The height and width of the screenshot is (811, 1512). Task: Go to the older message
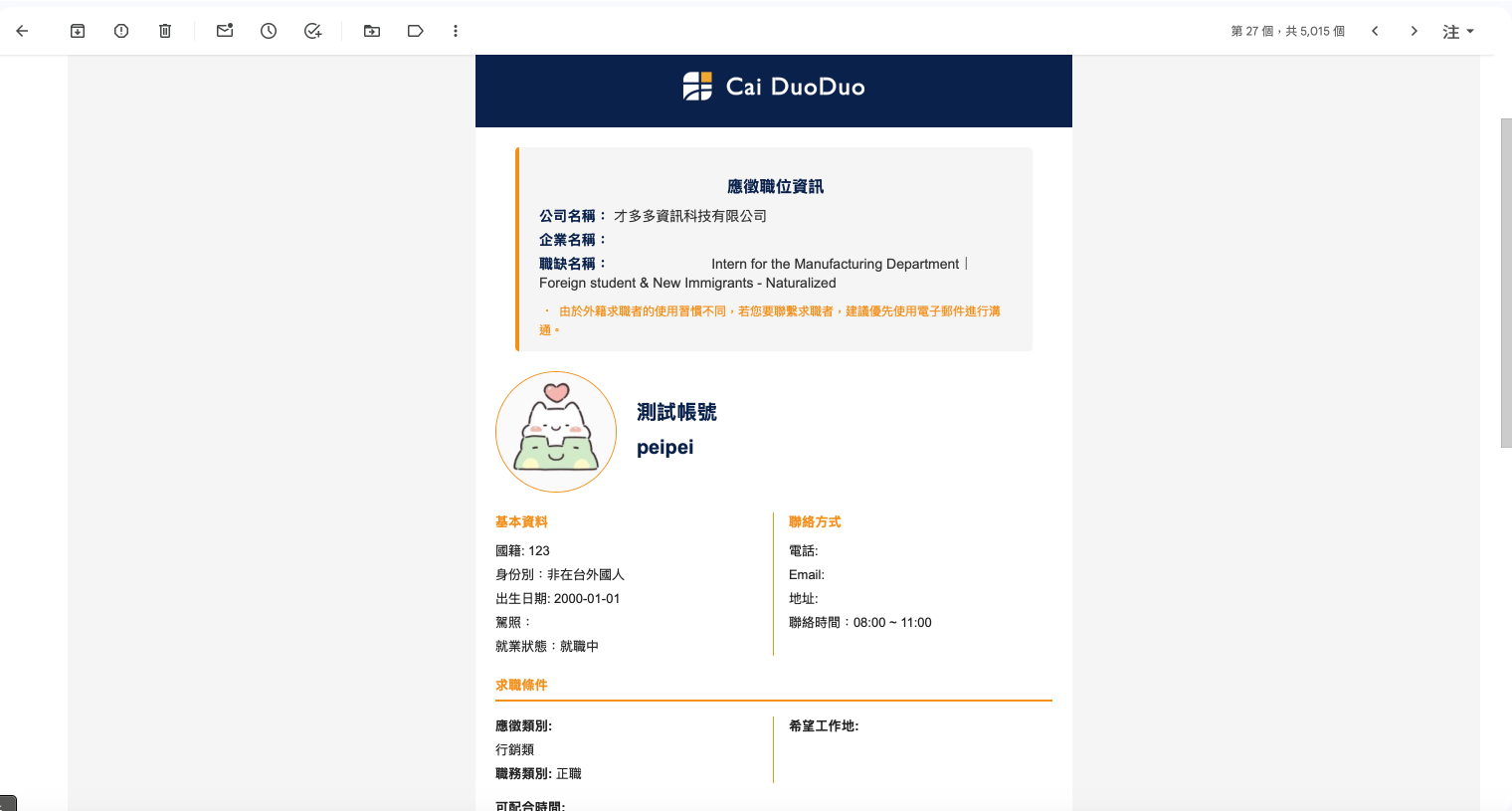click(1414, 31)
